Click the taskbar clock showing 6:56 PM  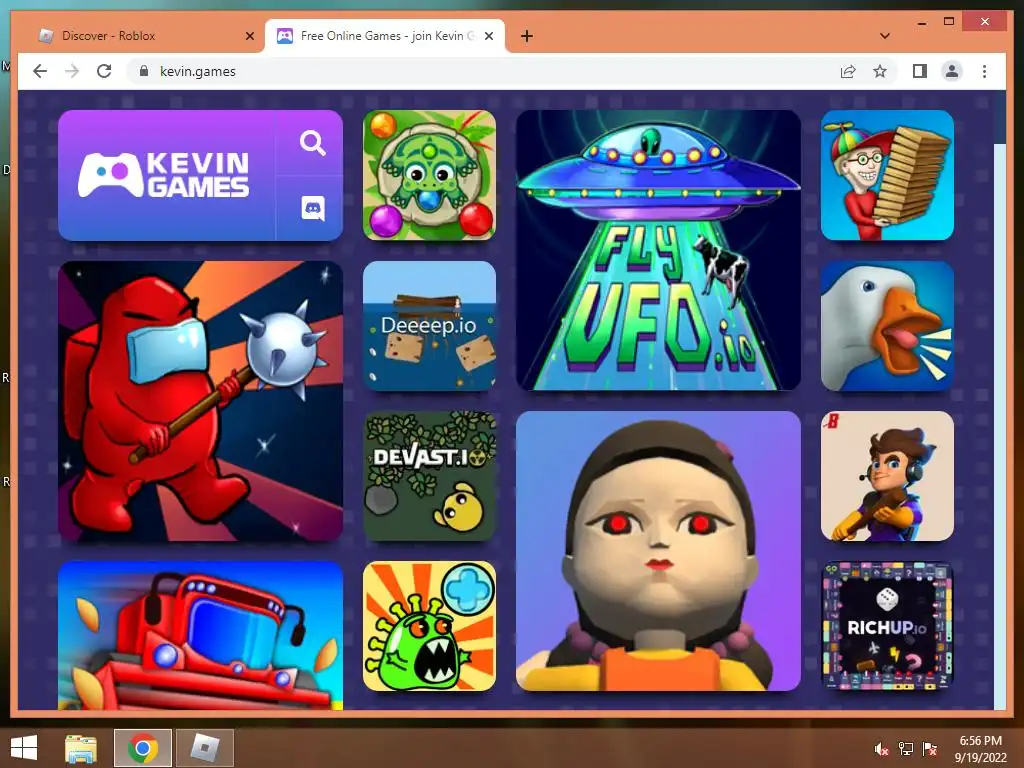point(980,748)
